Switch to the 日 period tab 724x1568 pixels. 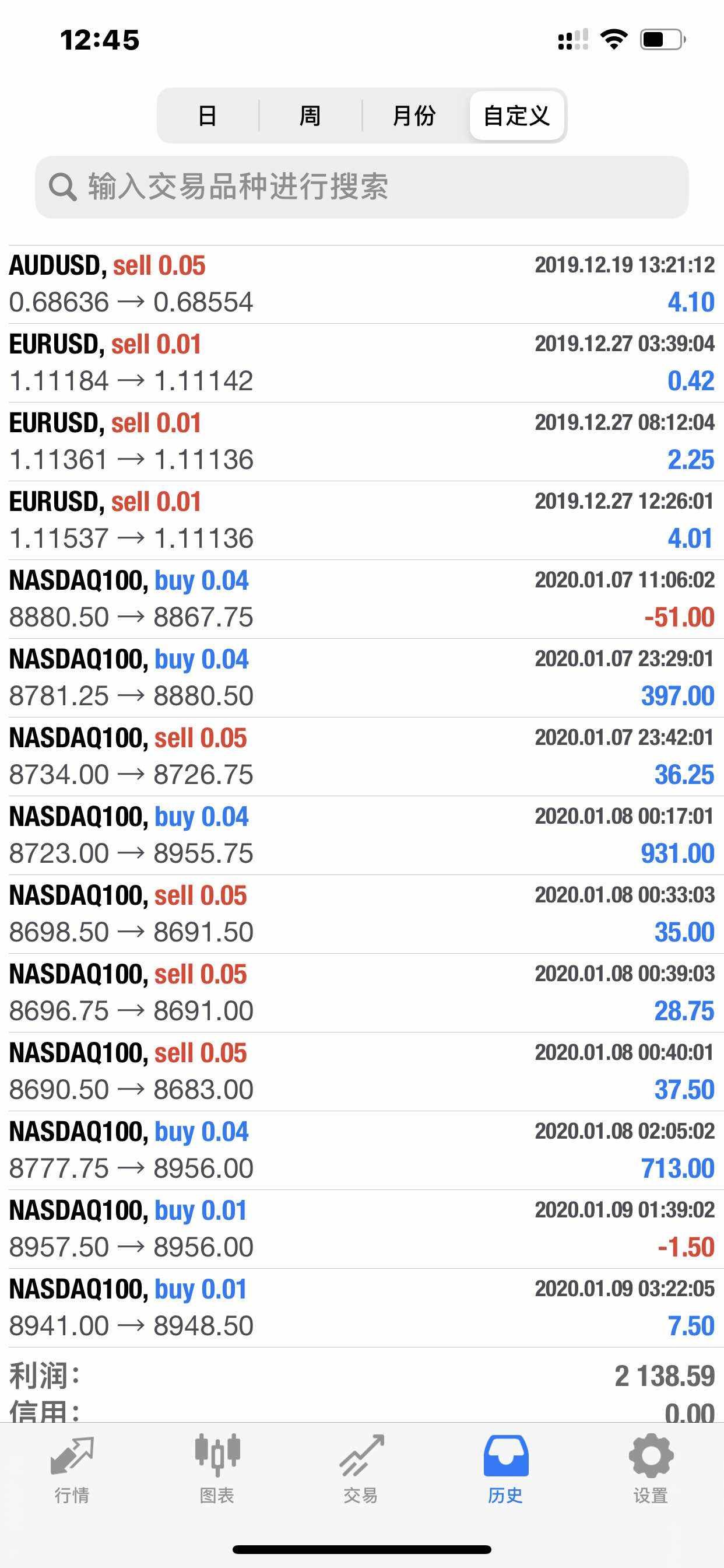(x=208, y=116)
